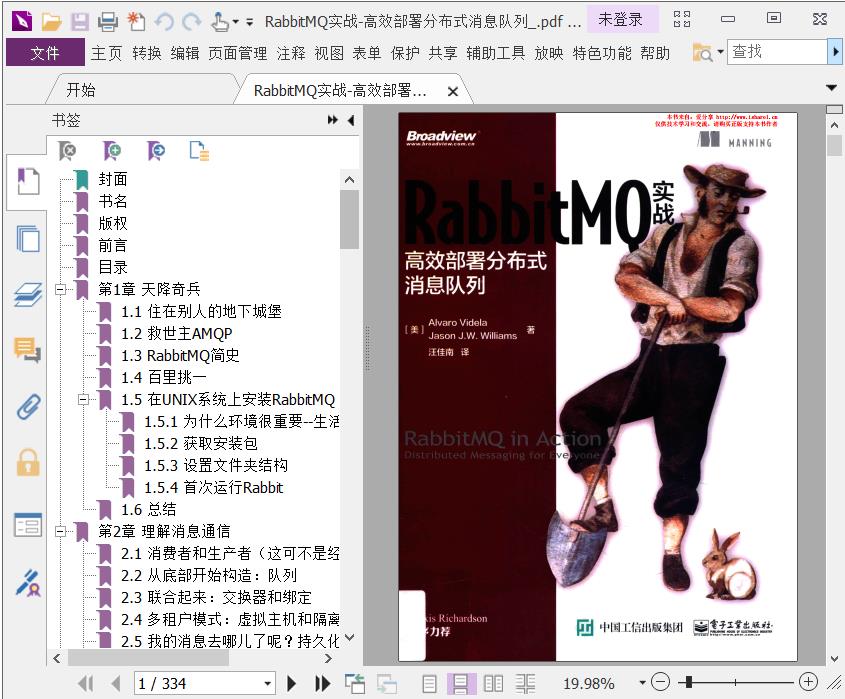Go to the next page
Image resolution: width=845 pixels, height=699 pixels.
292,683
